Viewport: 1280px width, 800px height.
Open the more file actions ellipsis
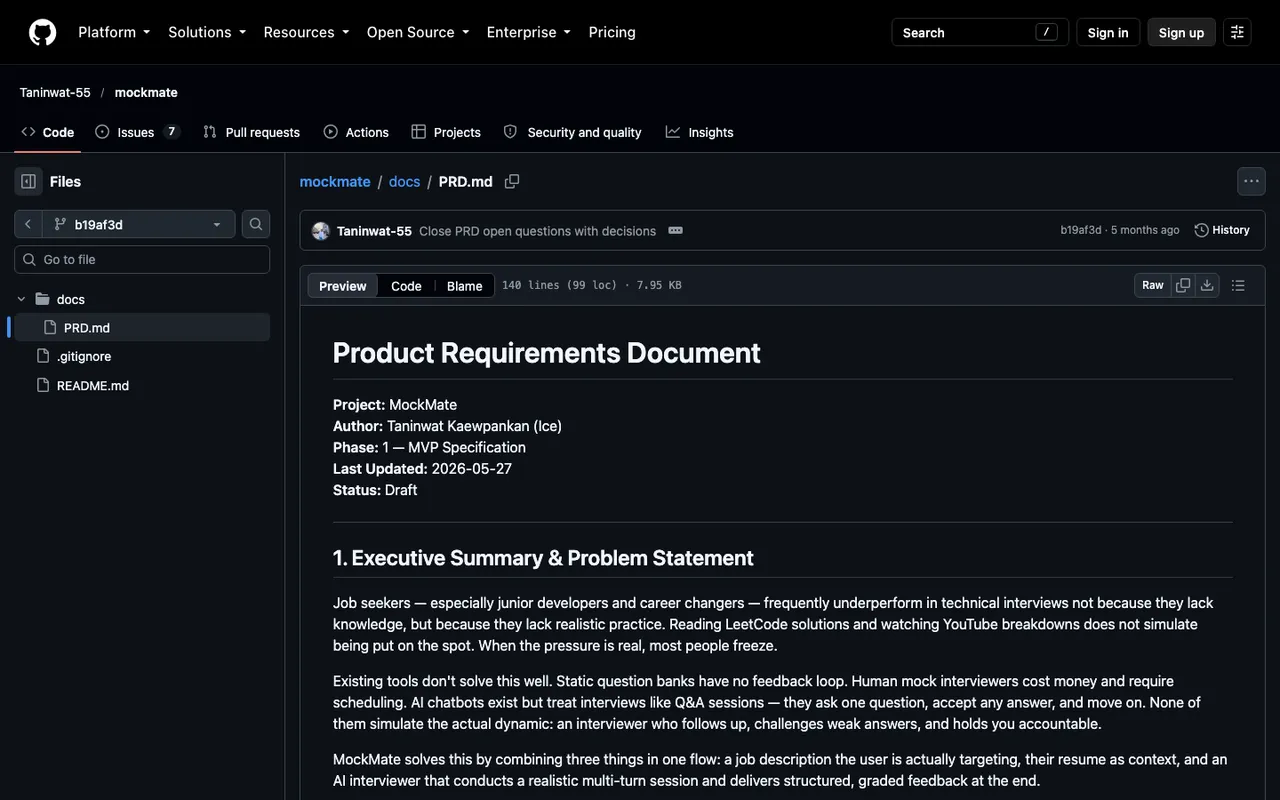tap(1251, 181)
